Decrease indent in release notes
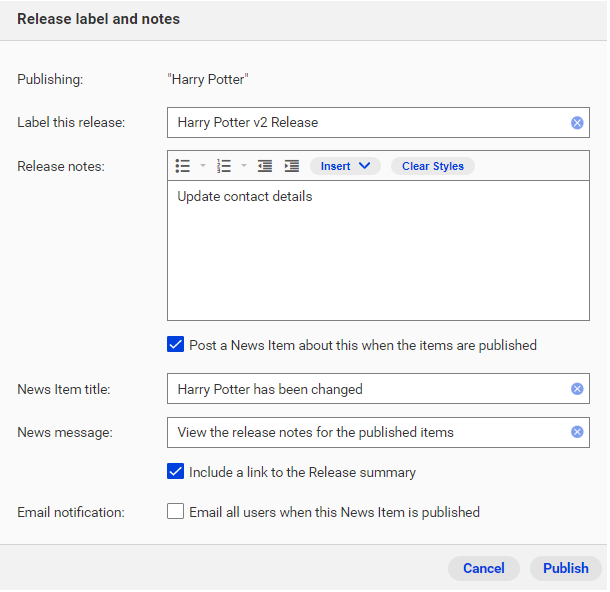The image size is (610, 592). pos(265,166)
